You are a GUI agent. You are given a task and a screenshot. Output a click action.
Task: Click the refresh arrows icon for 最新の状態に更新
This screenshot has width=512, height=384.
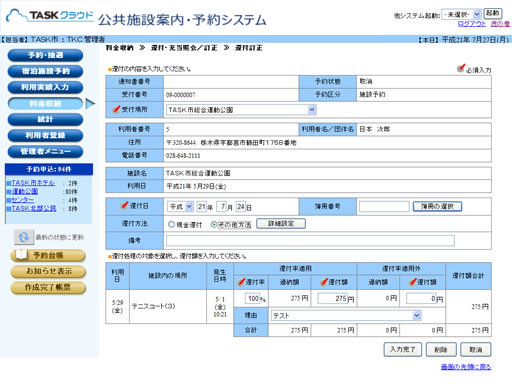click(x=24, y=237)
